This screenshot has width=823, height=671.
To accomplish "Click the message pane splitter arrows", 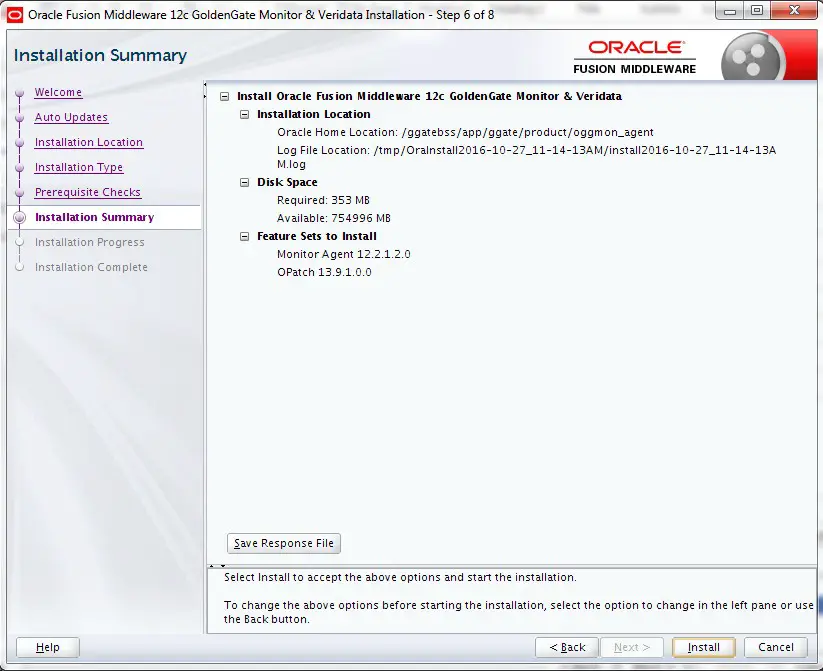I will tap(217, 566).
